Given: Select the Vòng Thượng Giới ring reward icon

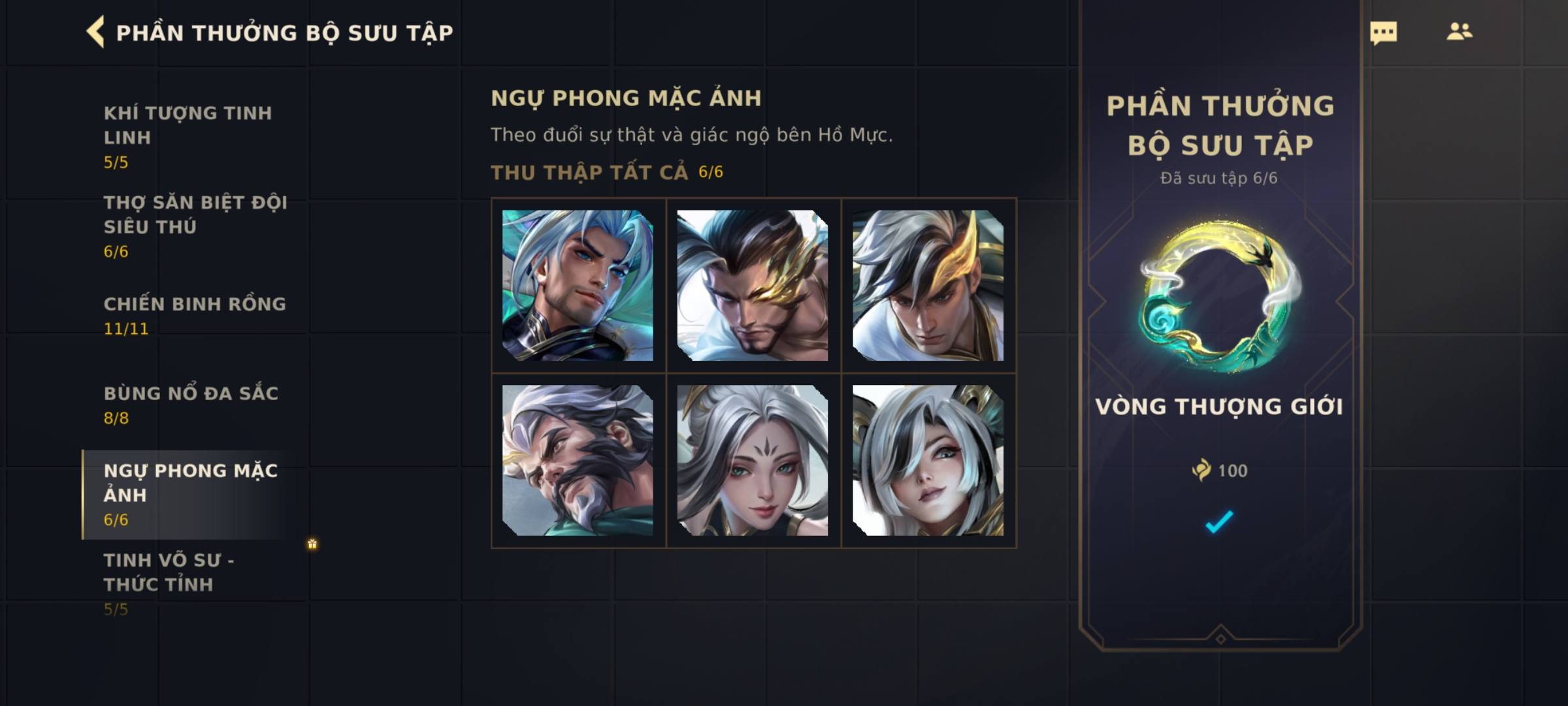Looking at the screenshot, I should (x=1220, y=296).
